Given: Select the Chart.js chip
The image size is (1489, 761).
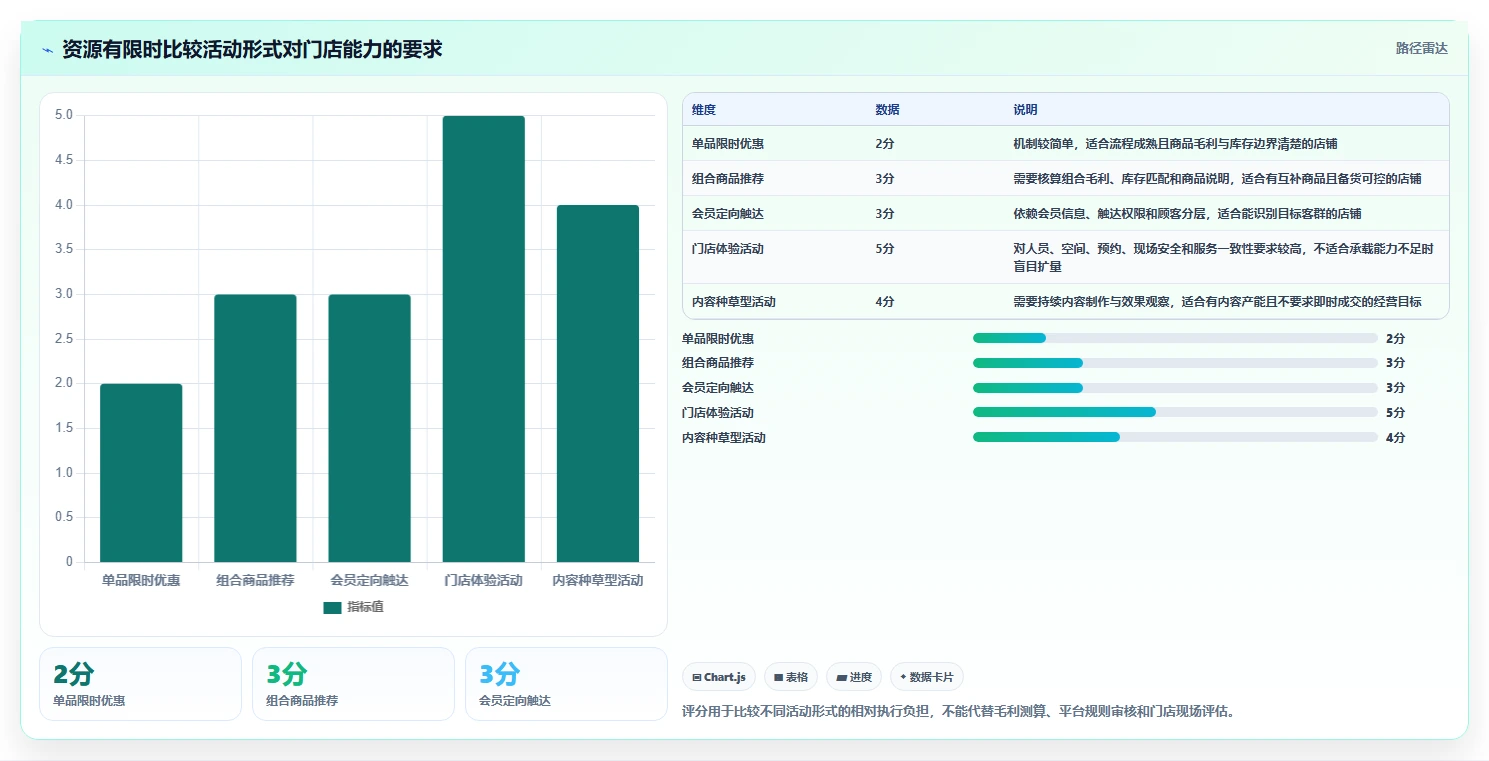Looking at the screenshot, I should click(719, 677).
